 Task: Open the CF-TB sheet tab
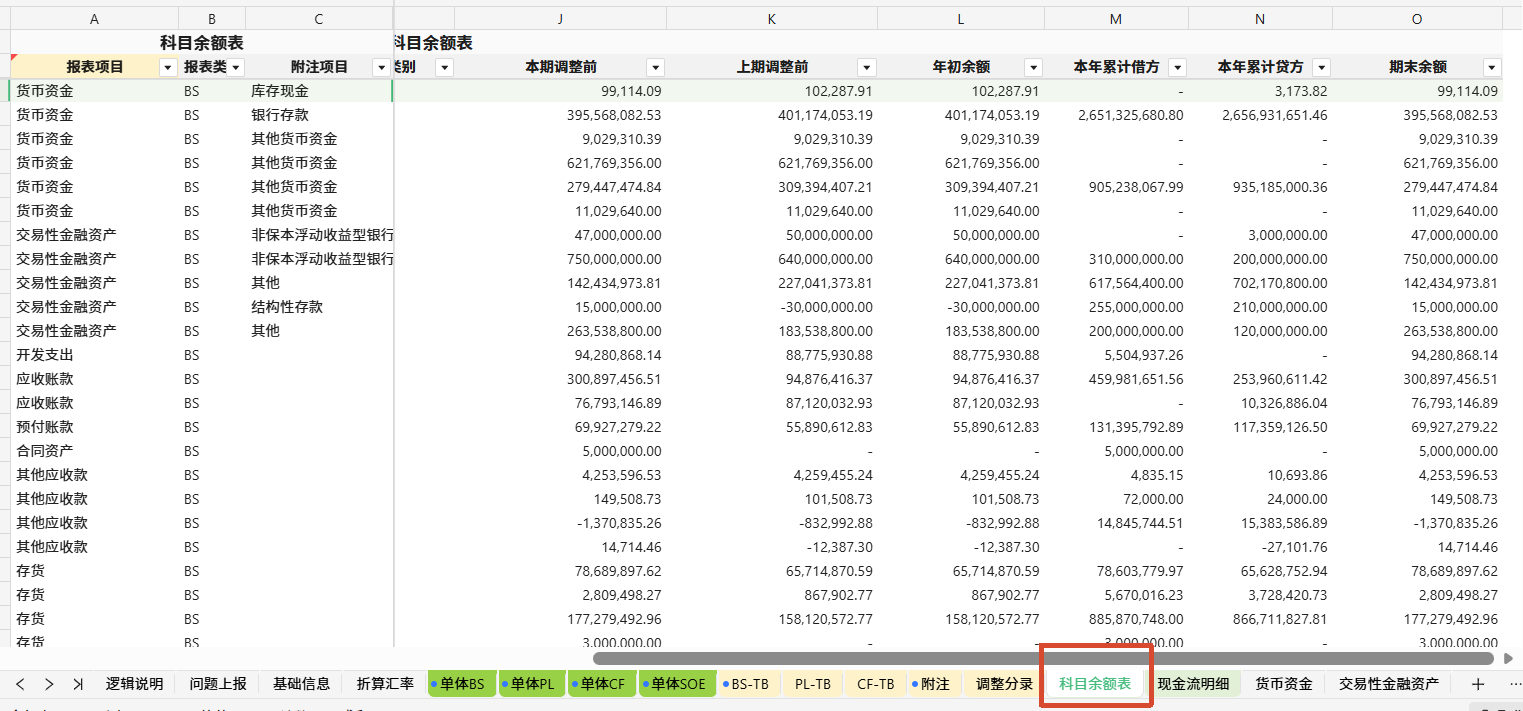click(x=875, y=684)
